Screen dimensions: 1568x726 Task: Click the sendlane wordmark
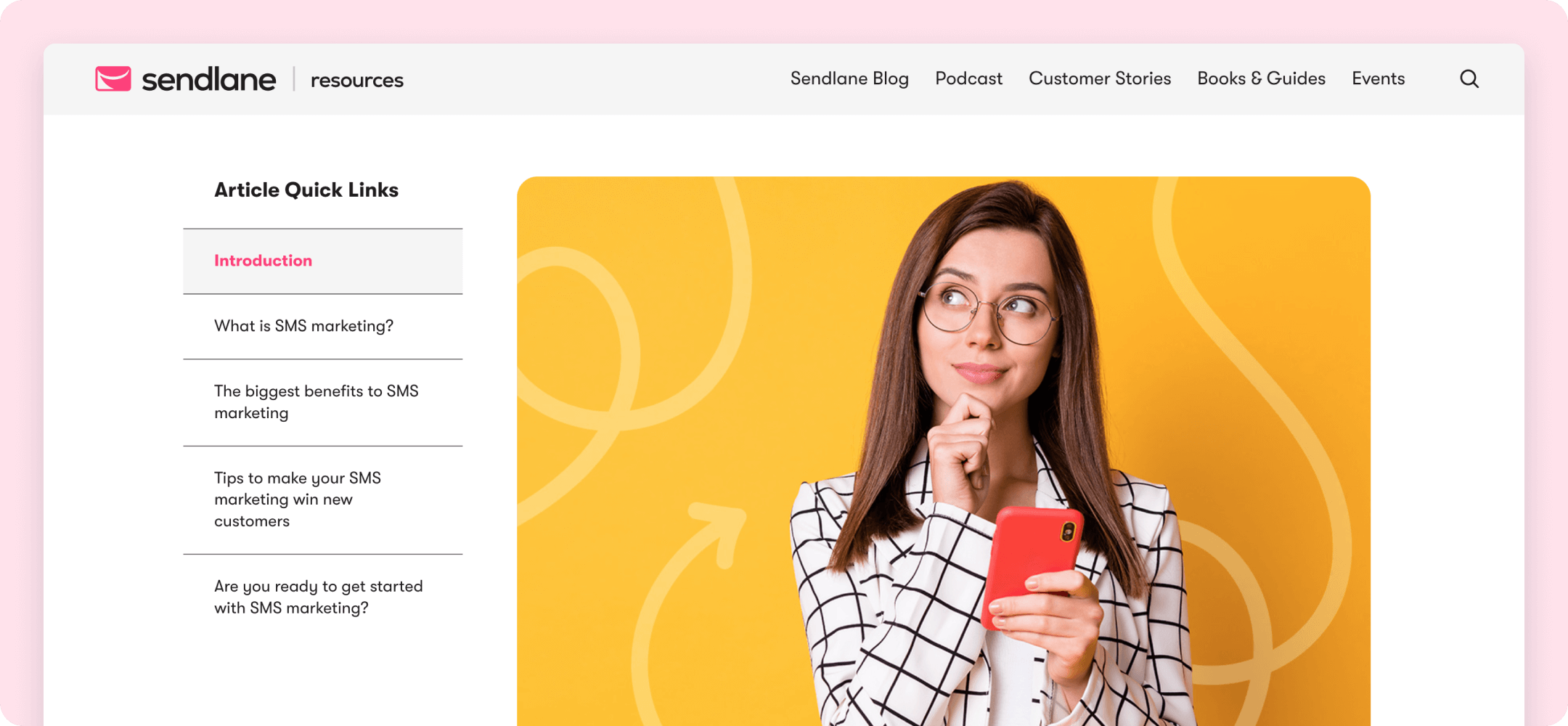pos(209,79)
